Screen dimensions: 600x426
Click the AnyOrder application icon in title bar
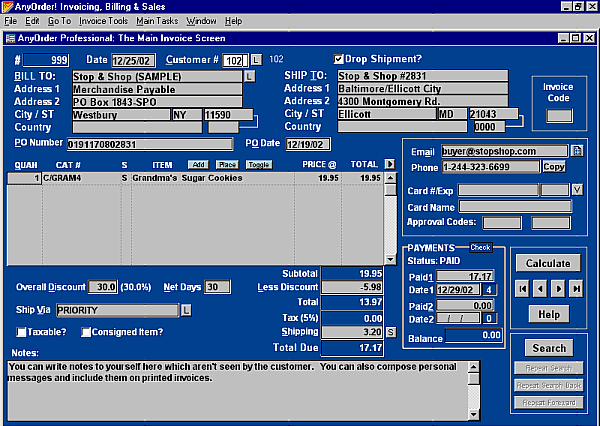[7, 7]
